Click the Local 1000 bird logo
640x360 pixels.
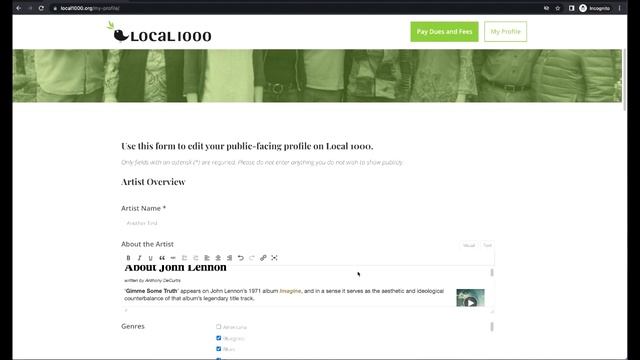tap(159, 32)
